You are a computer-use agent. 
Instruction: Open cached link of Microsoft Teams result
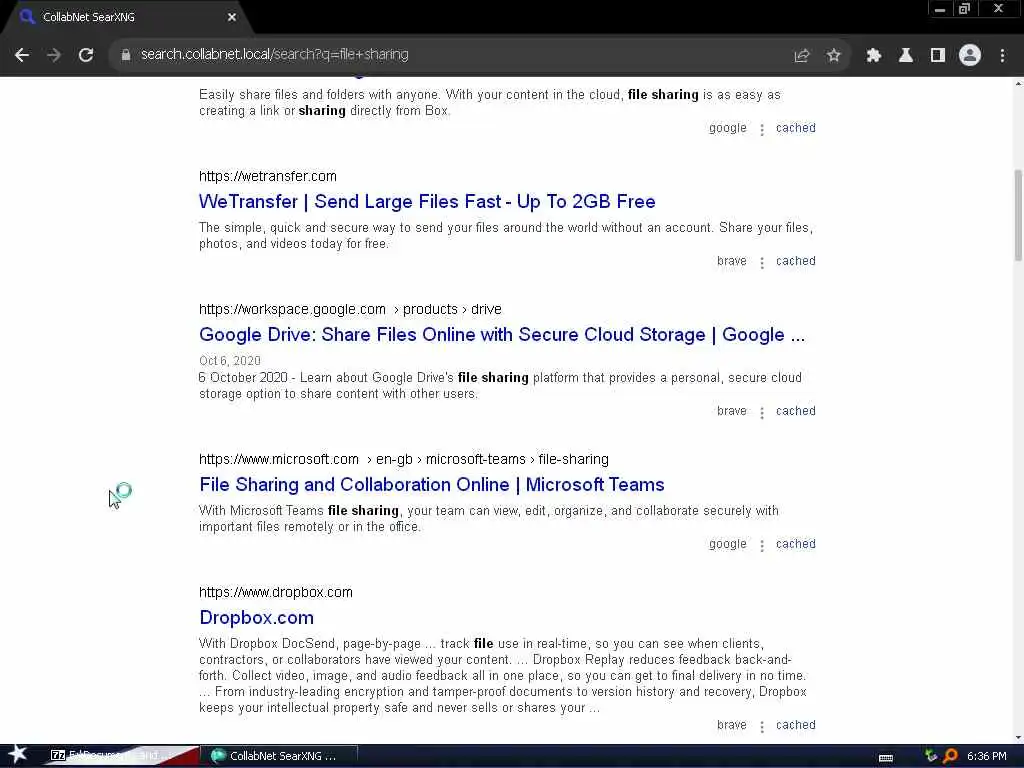click(795, 544)
